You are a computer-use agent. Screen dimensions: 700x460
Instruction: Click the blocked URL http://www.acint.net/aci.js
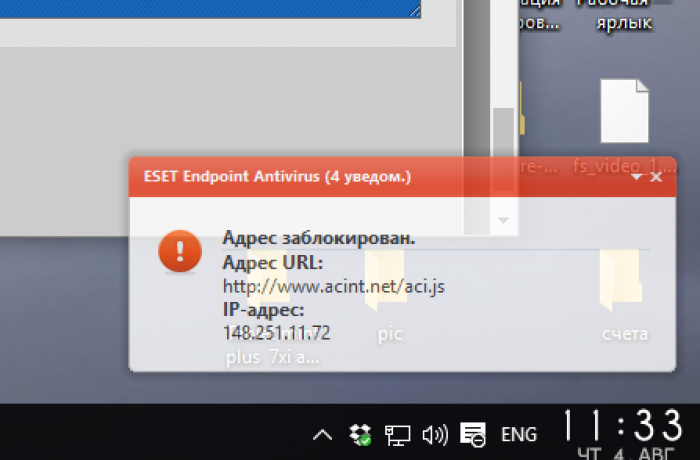[334, 286]
